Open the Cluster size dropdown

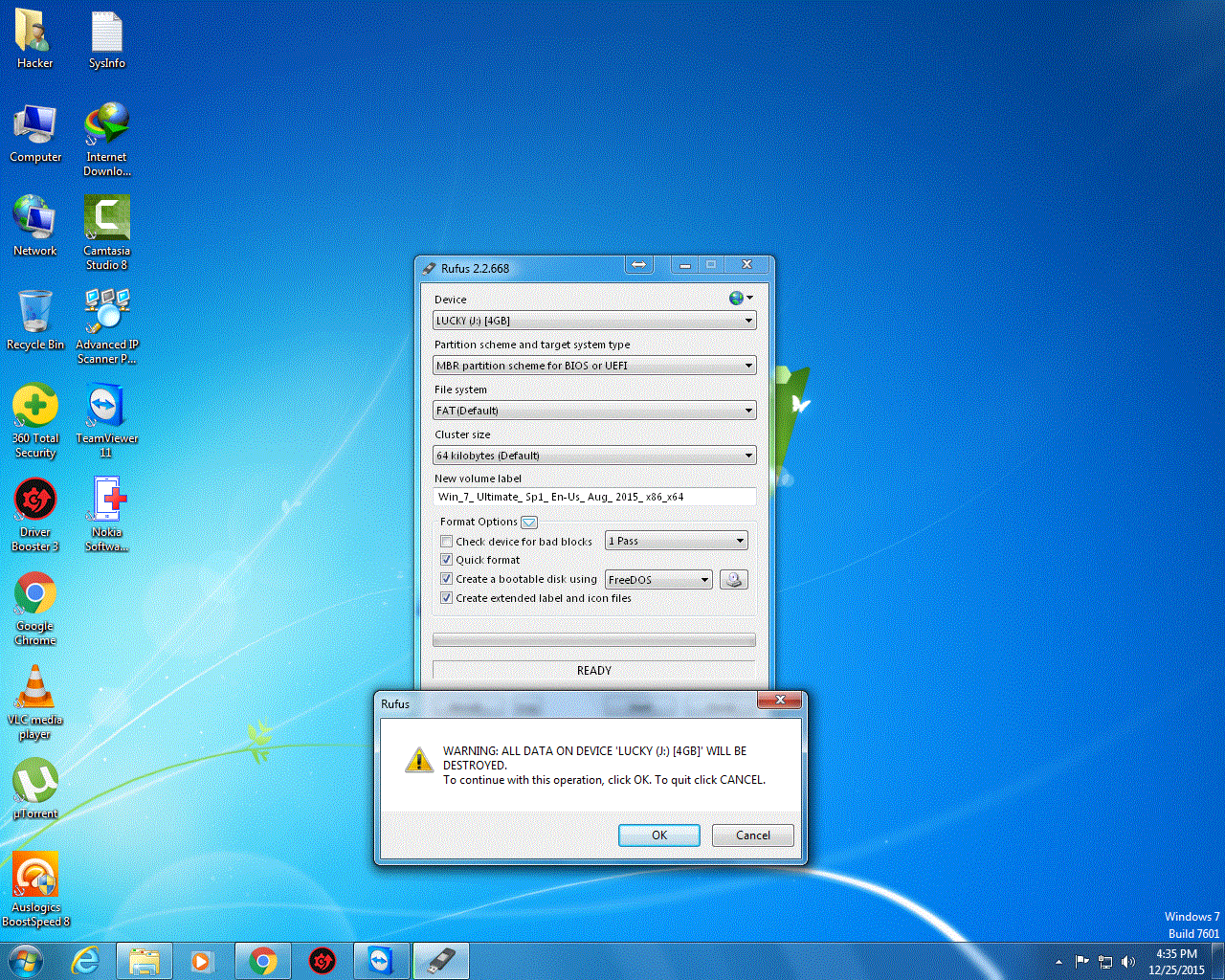(594, 456)
